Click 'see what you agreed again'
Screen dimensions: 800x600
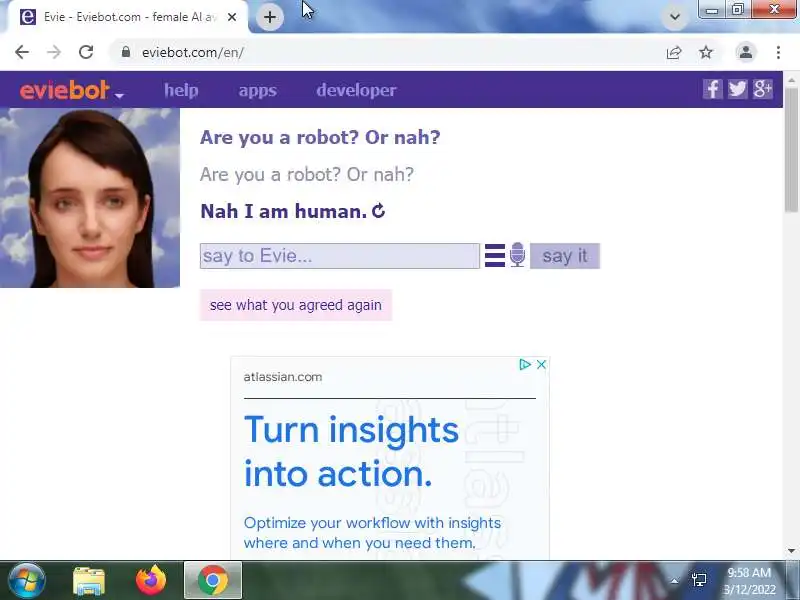tap(296, 305)
